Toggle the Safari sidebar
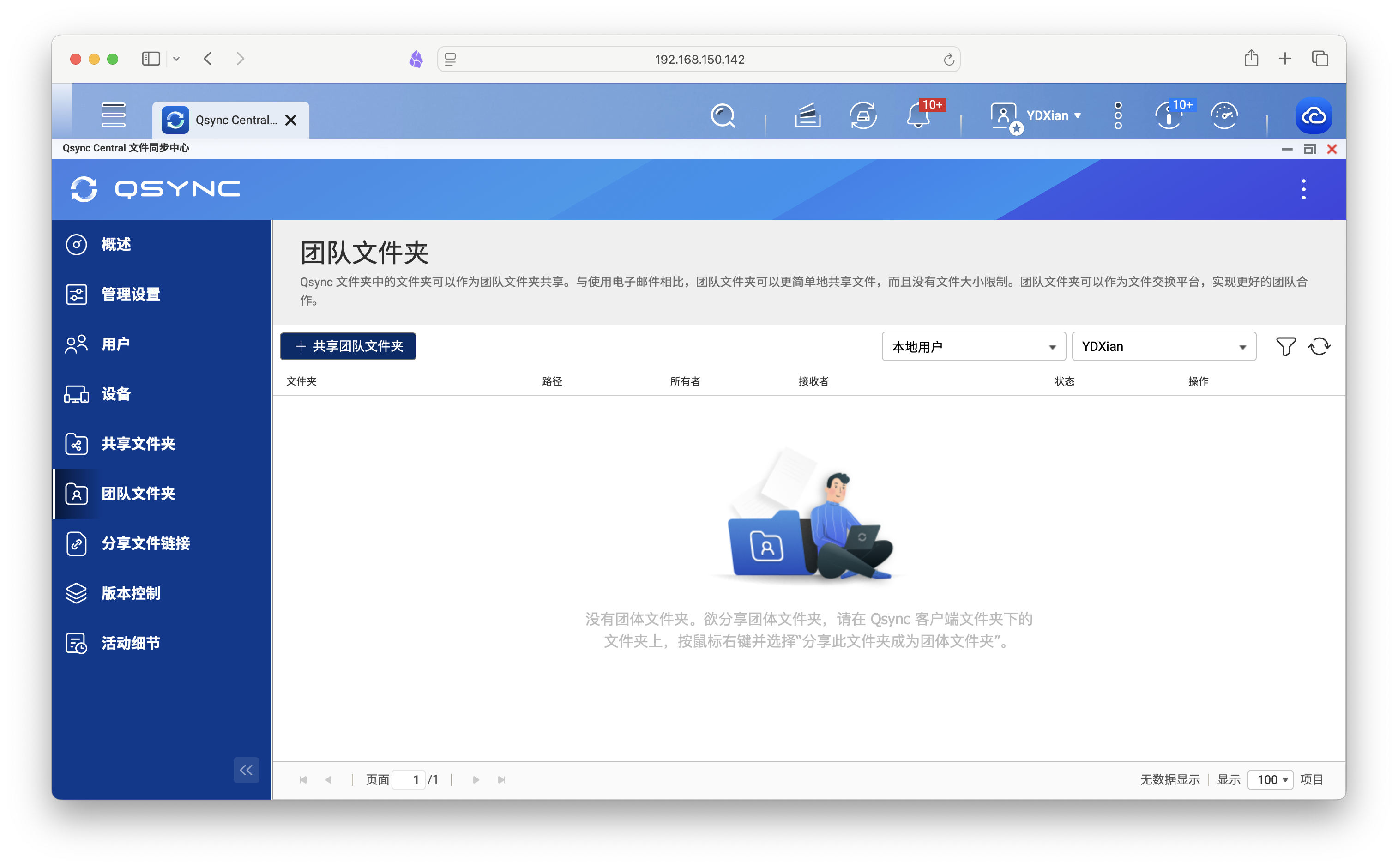 coord(151,59)
